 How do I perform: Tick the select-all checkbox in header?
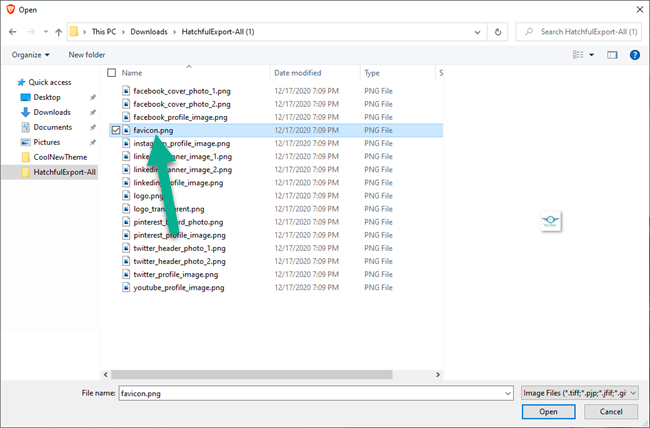click(x=112, y=73)
